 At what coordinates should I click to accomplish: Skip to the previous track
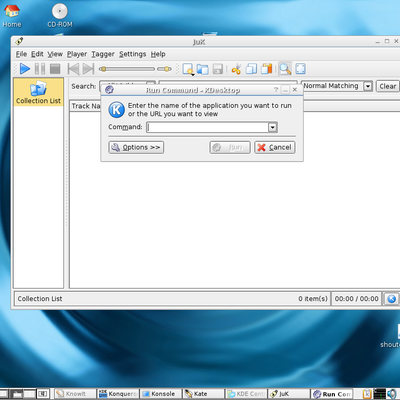tap(73, 69)
